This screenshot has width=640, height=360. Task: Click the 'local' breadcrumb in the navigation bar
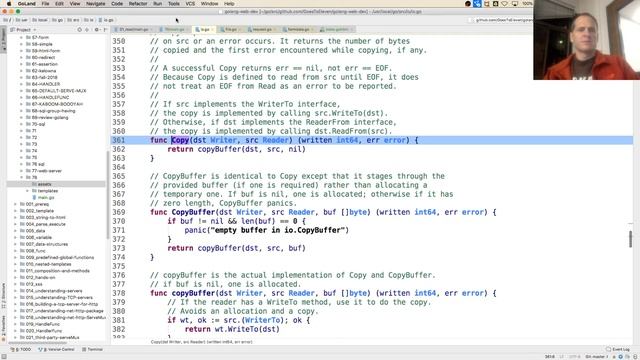39,20
